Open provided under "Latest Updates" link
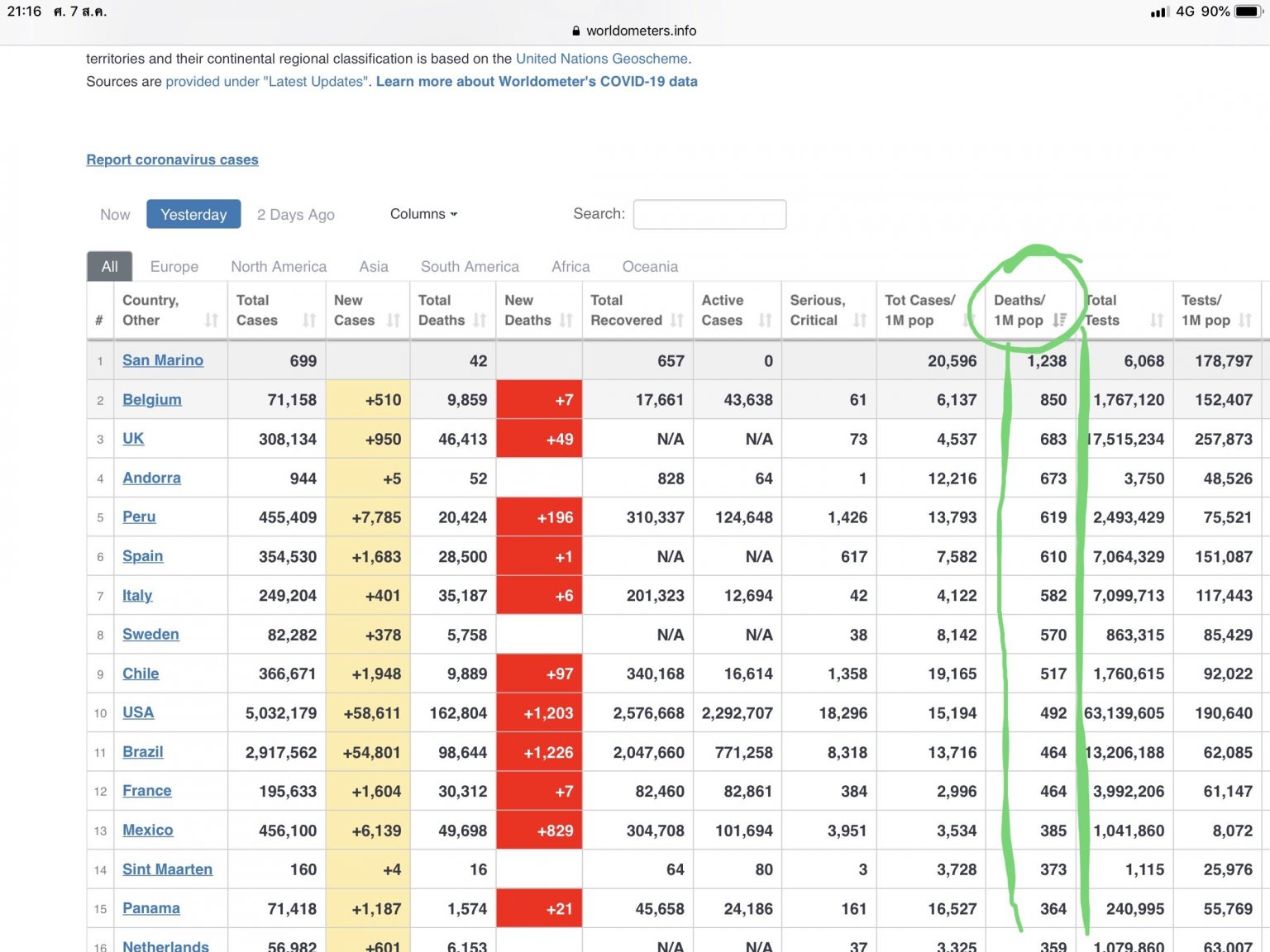1270x952 pixels. [x=269, y=82]
